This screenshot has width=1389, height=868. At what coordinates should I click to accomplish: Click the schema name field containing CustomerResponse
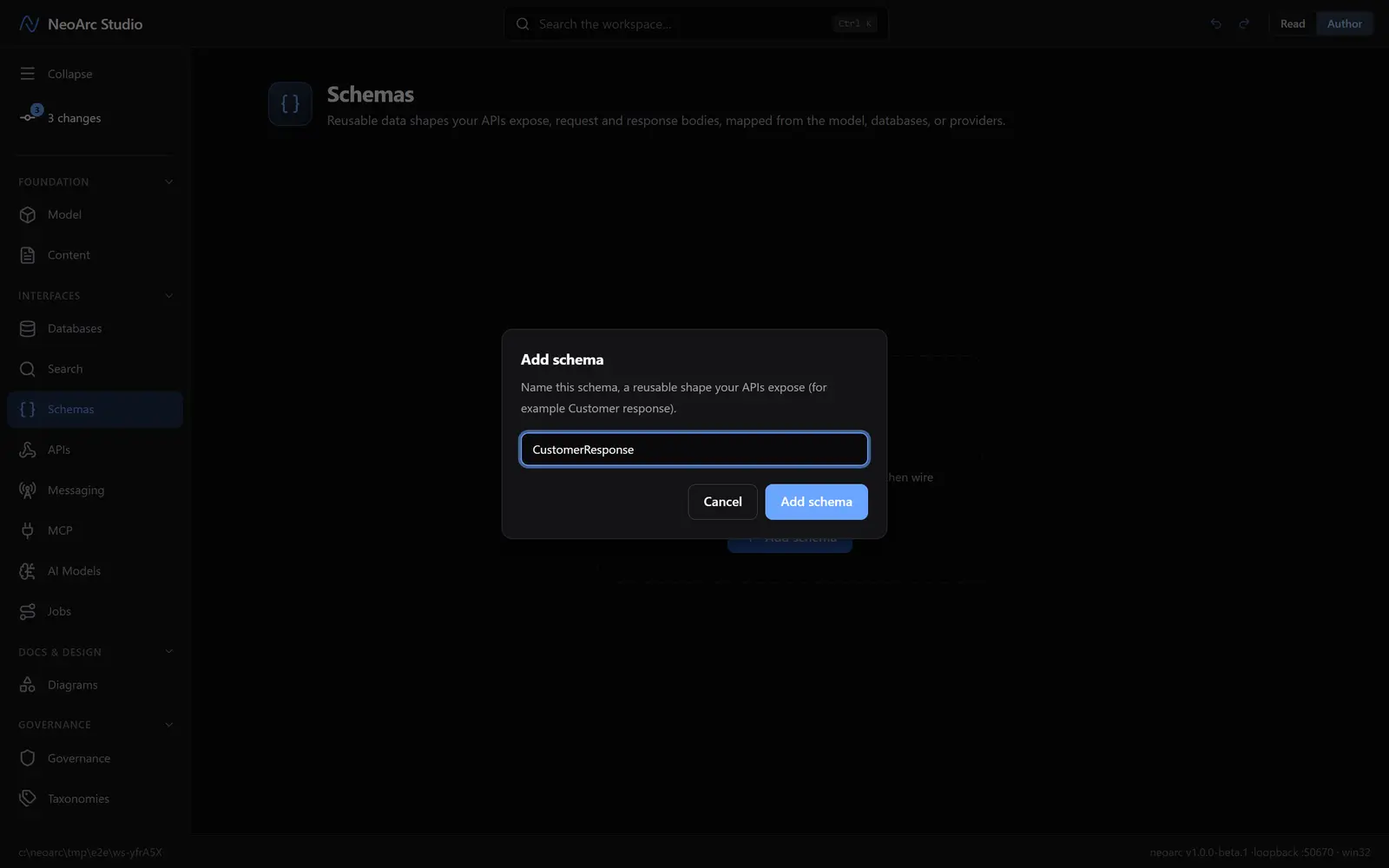click(x=694, y=450)
